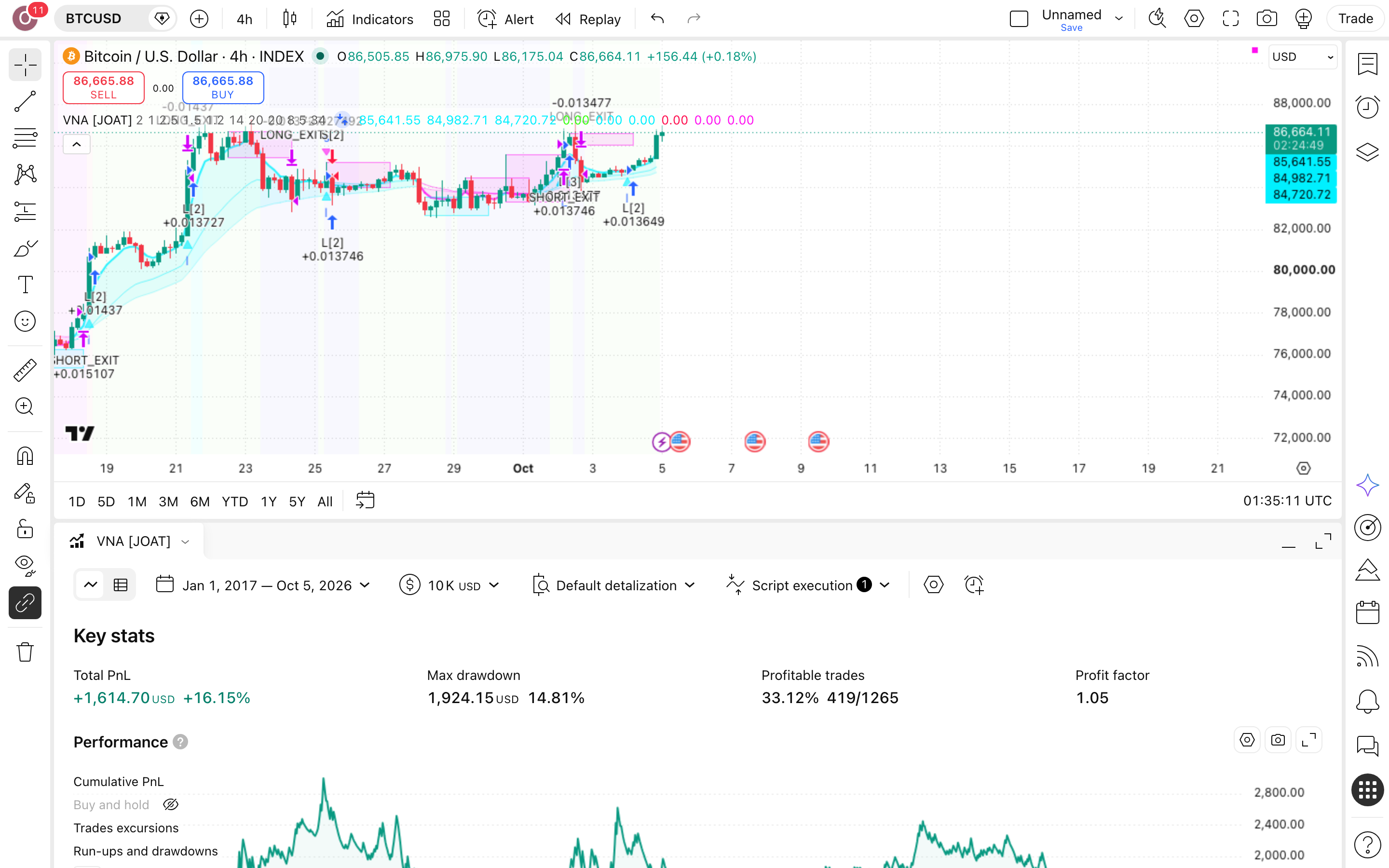
Task: Open the Fibonacci retracement tools
Action: point(25,138)
